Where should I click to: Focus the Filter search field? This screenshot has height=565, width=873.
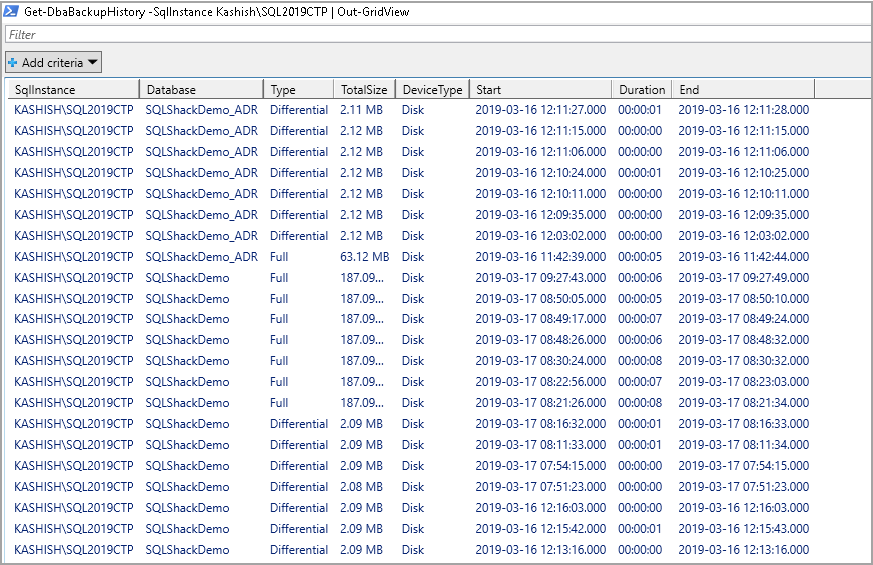tap(438, 35)
